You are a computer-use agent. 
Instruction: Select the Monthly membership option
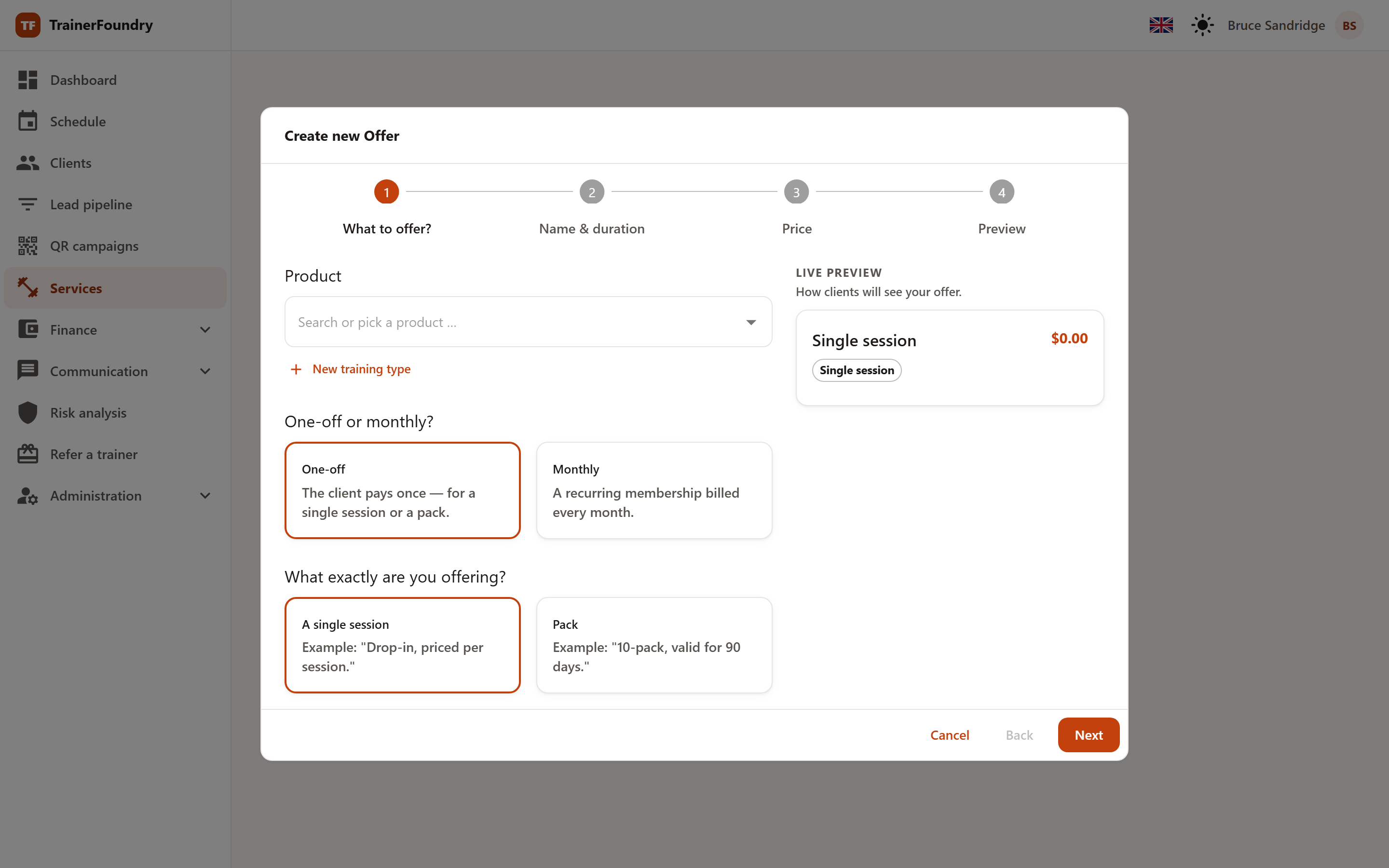654,490
